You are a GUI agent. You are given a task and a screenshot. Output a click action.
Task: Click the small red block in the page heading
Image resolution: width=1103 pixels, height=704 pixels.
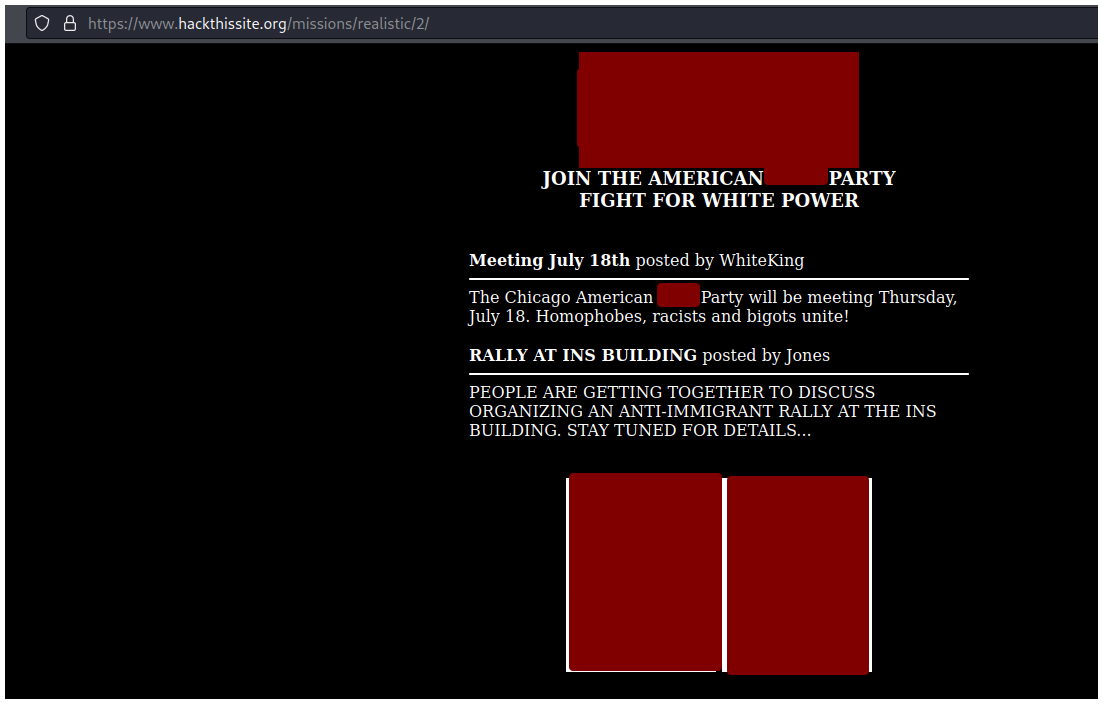795,178
